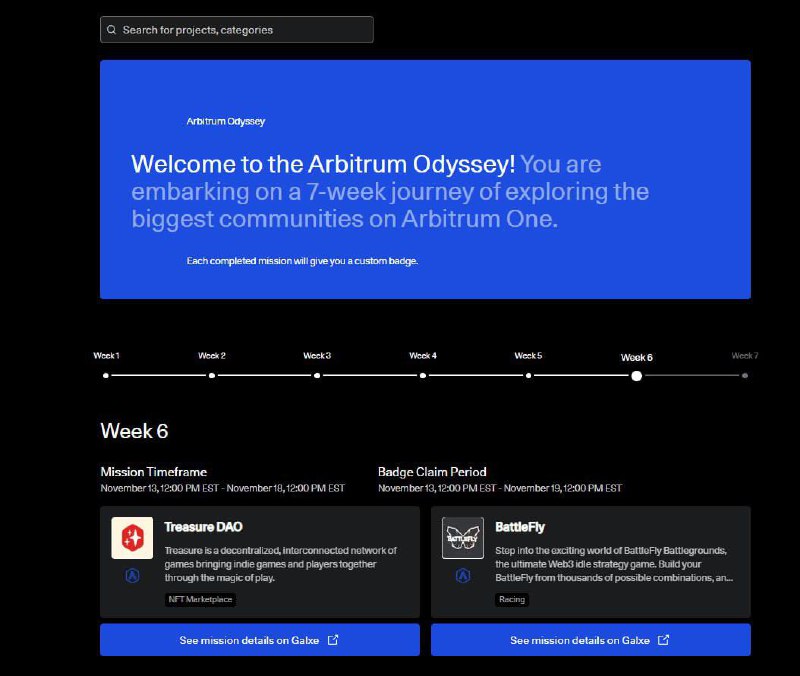
Task: Select the active Week 6 timeline marker
Action: tap(636, 376)
